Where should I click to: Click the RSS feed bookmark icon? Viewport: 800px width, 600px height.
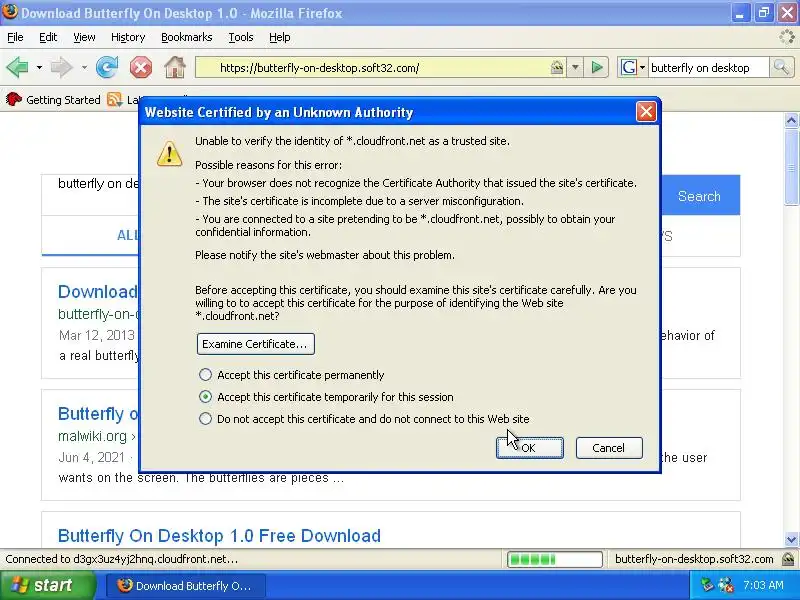coord(115,99)
